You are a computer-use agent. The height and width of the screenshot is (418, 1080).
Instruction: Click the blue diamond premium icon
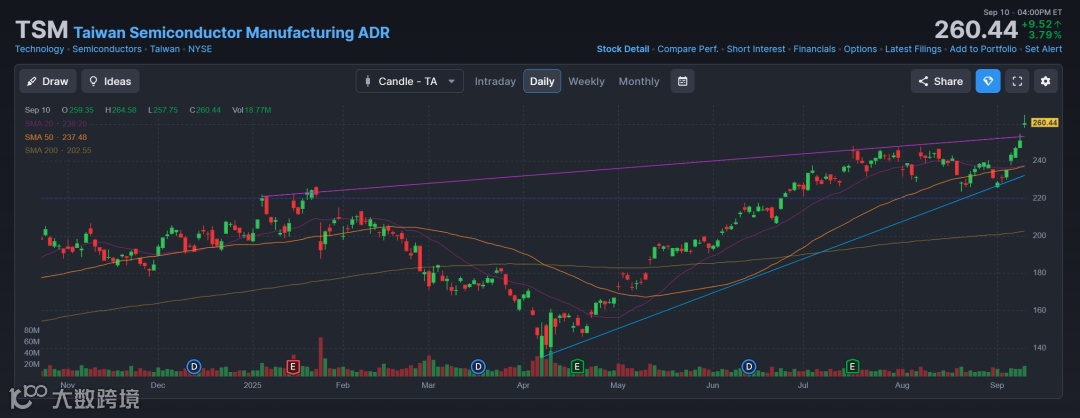988,81
